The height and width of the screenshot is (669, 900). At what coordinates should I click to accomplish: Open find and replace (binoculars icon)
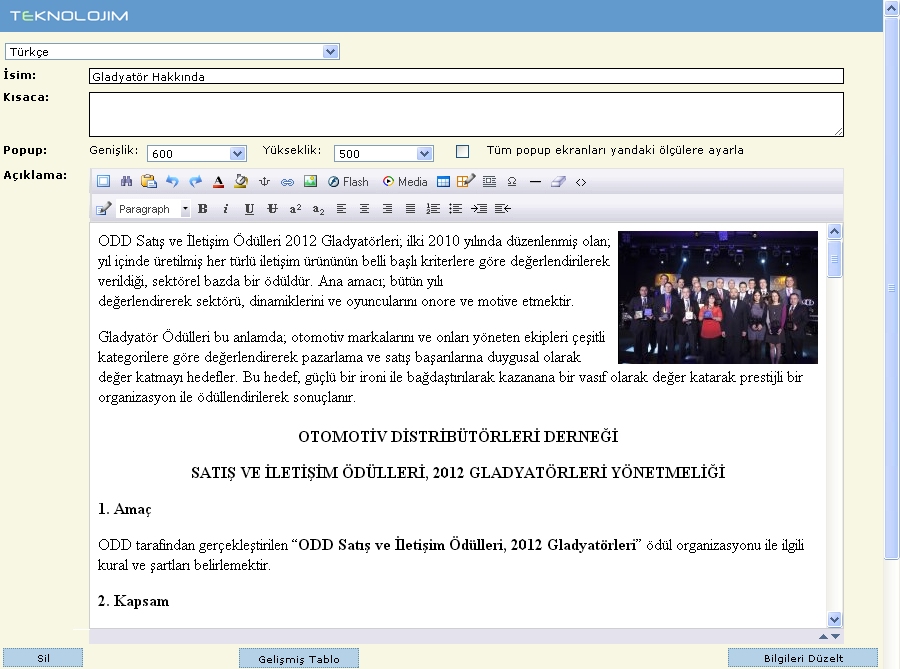126,182
